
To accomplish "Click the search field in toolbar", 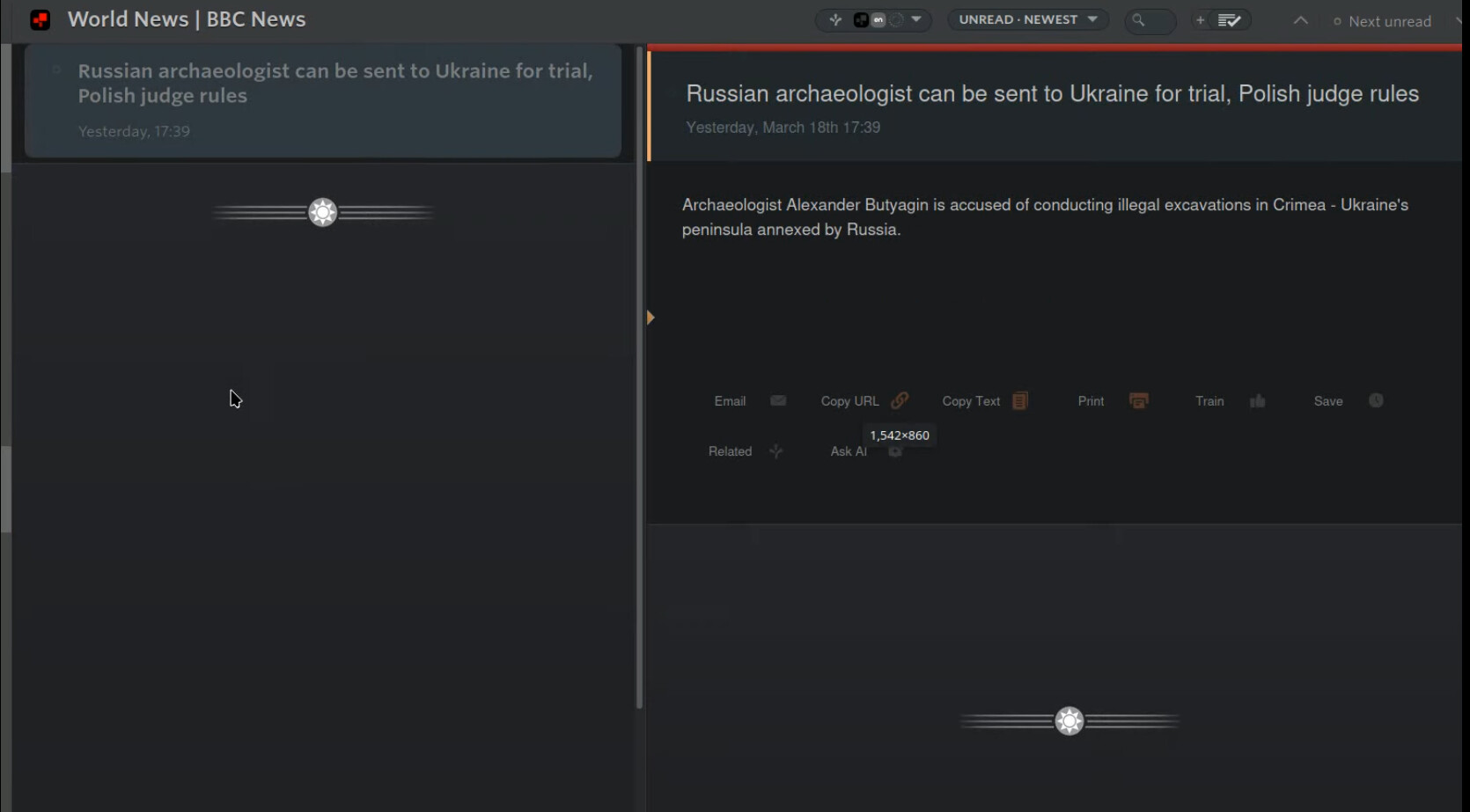I will (1150, 20).
